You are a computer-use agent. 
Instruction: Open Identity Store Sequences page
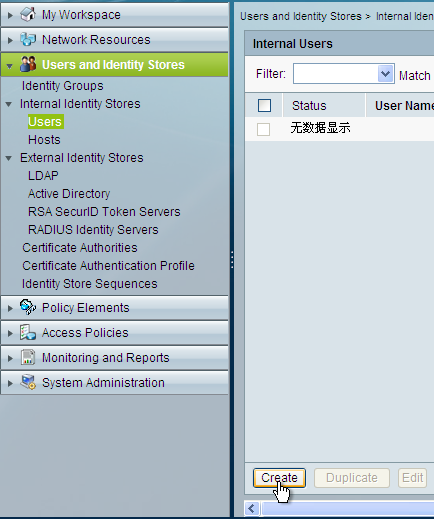pyautogui.click(x=90, y=284)
